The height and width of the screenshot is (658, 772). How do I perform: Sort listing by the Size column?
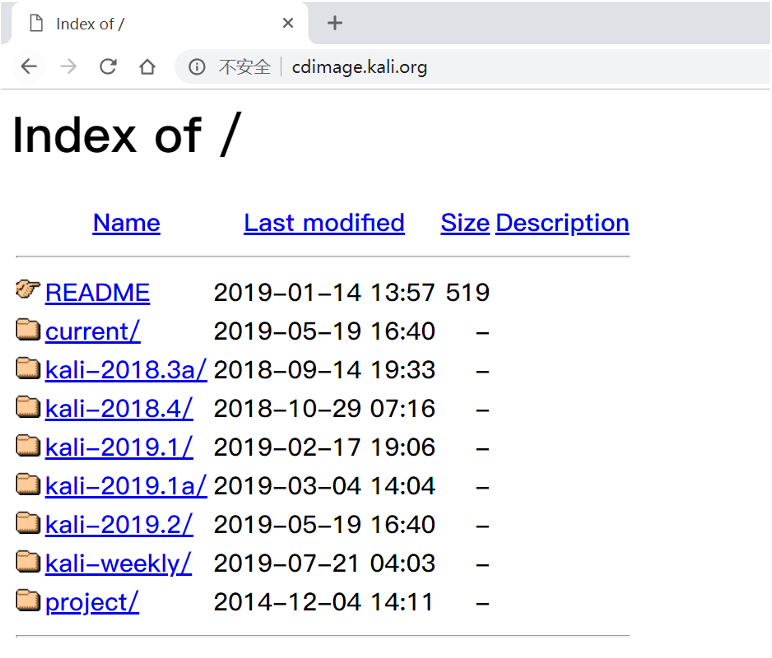tap(465, 223)
